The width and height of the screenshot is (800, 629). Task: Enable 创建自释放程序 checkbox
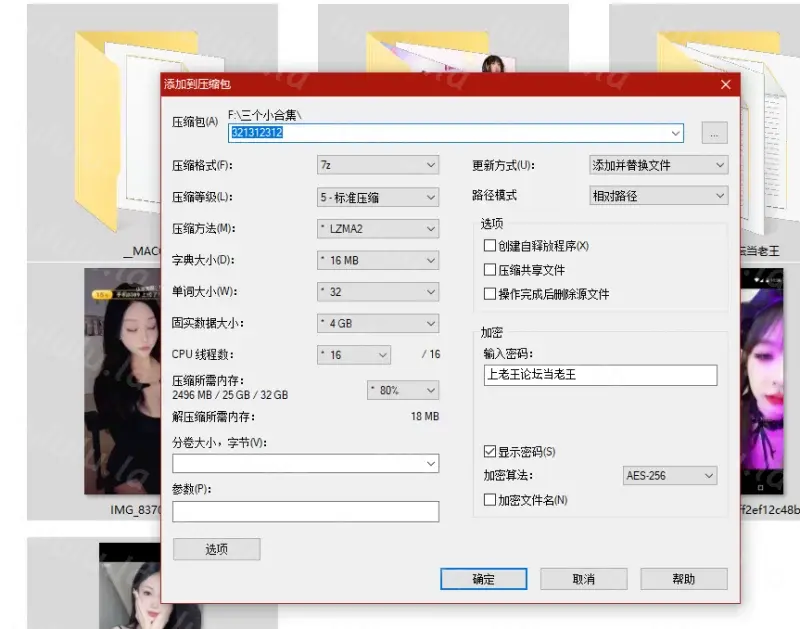[490, 245]
